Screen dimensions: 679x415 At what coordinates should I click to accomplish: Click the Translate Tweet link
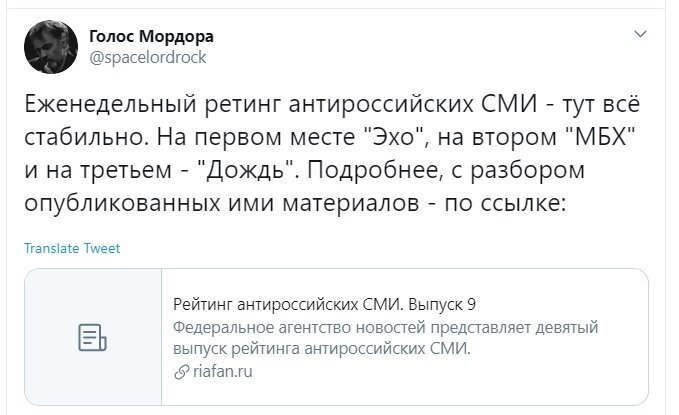tap(72, 248)
